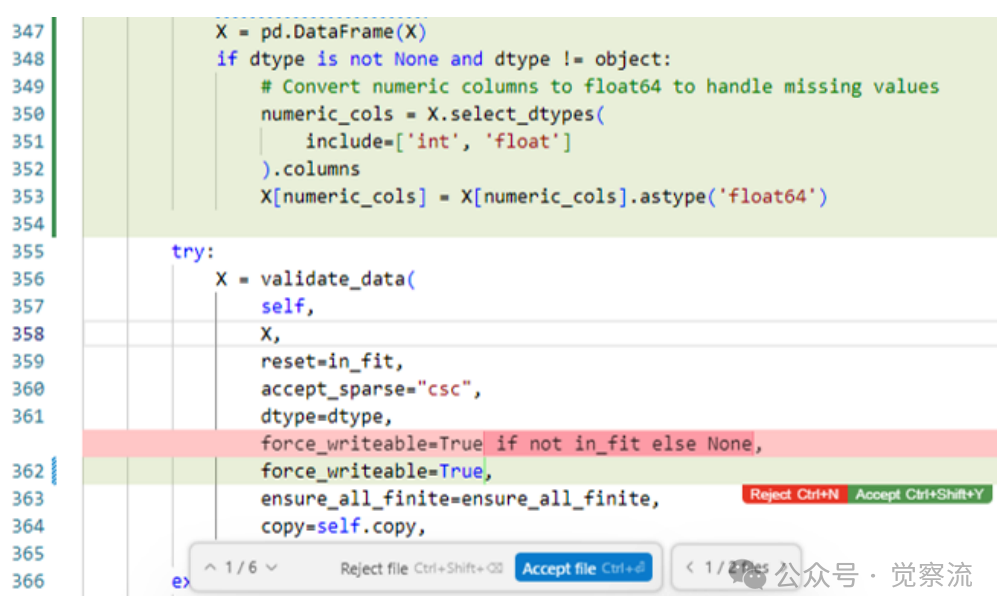Go to next file with right chevron
The width and height of the screenshot is (1004, 615).
(x=784, y=568)
